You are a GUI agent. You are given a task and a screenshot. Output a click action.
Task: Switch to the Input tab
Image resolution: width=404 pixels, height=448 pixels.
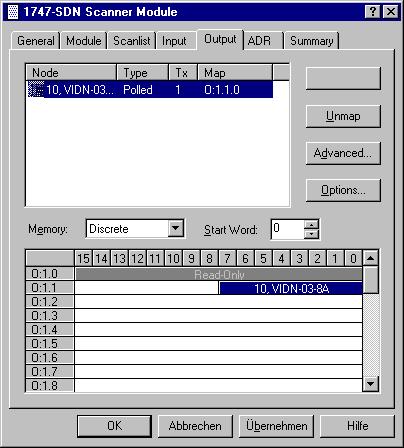tap(174, 41)
